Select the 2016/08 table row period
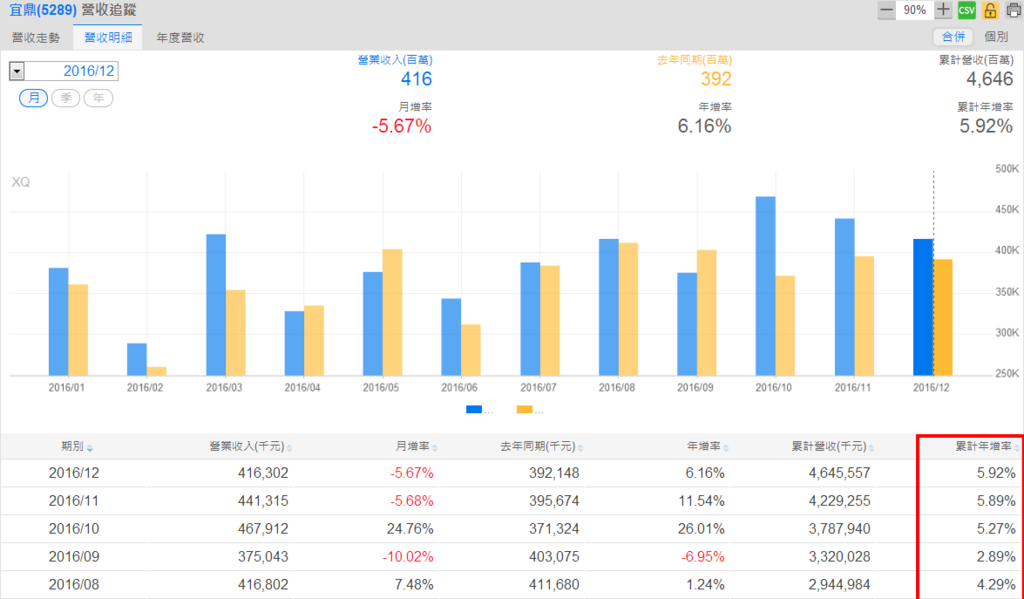 click(x=74, y=585)
